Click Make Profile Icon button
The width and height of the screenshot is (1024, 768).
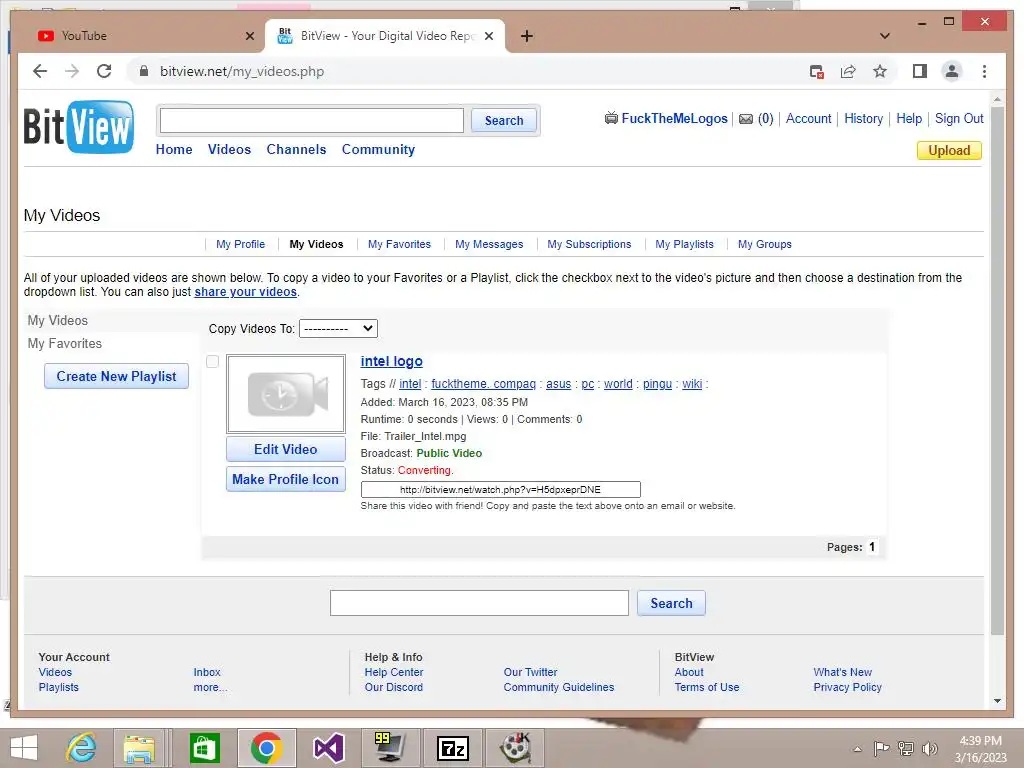pos(285,479)
